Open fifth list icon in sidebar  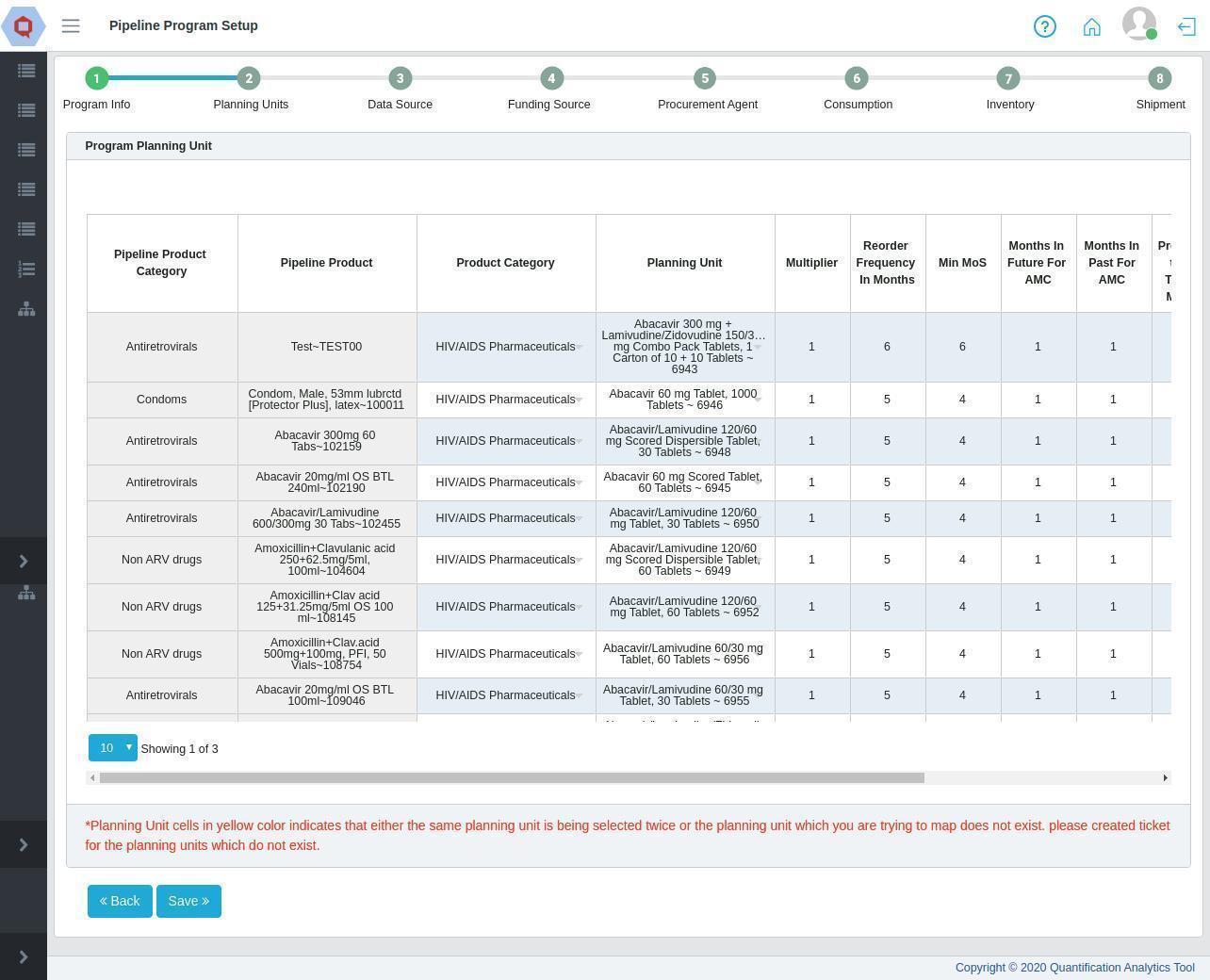click(x=26, y=229)
